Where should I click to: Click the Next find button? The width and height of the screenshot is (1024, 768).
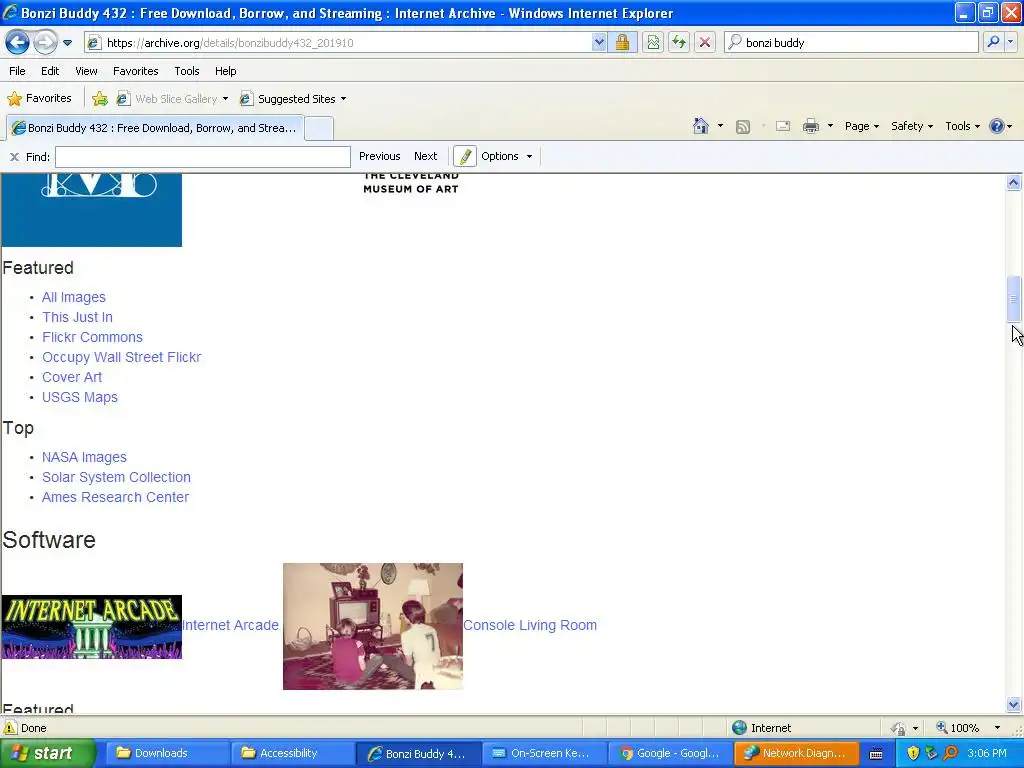point(425,156)
